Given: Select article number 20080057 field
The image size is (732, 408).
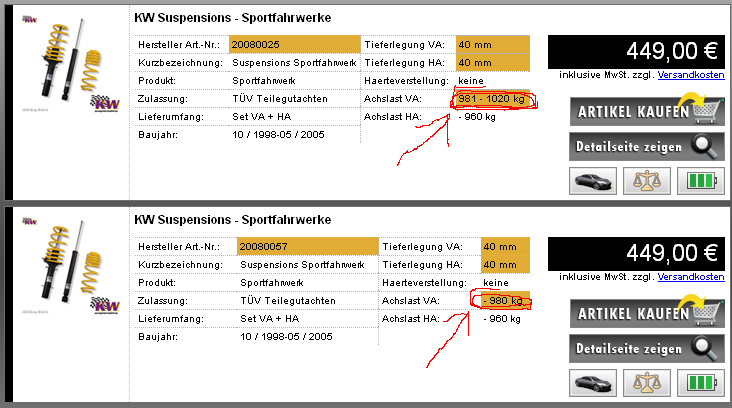Looking at the screenshot, I should click(x=308, y=246).
